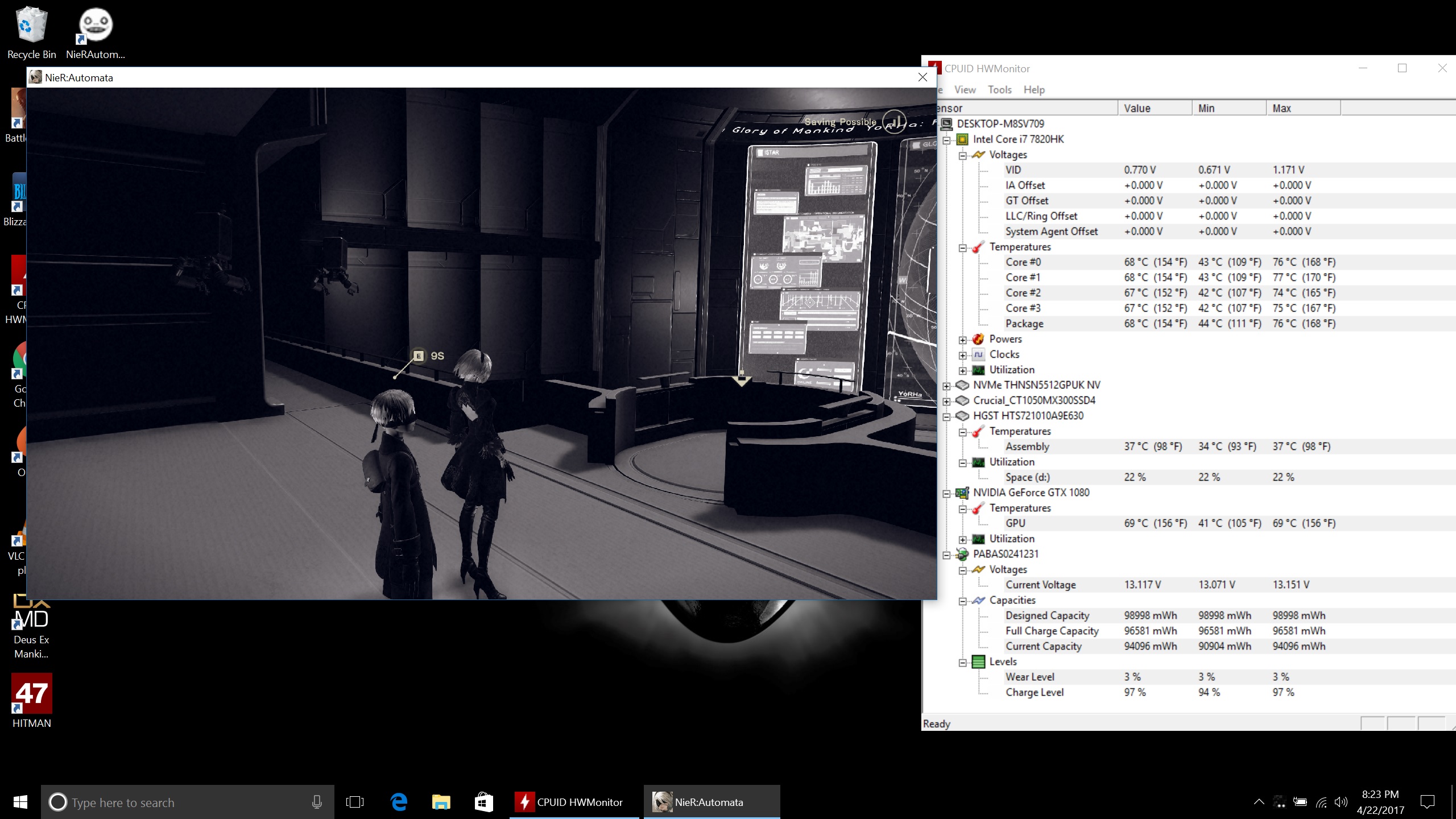Click the NVMe THNSN5512GPUK drive icon

(x=962, y=385)
